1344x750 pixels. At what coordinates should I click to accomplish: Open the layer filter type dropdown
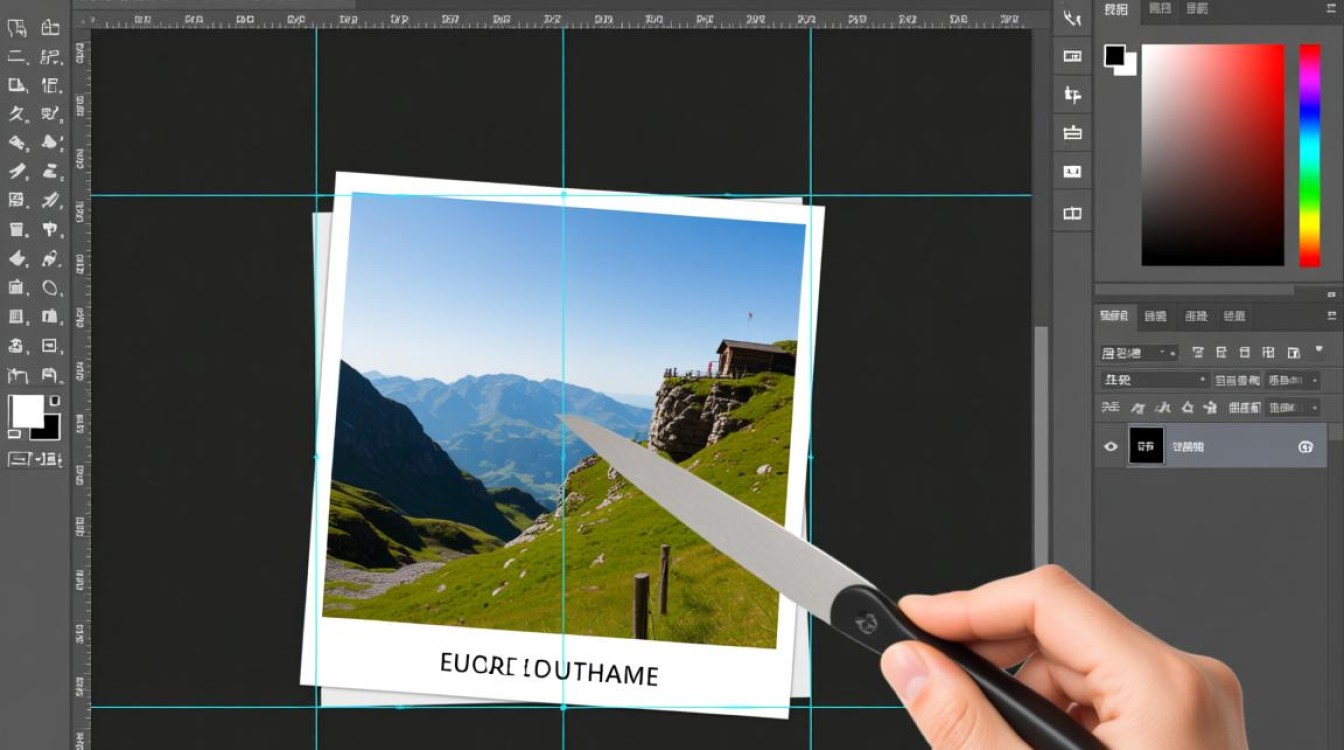pos(1139,353)
